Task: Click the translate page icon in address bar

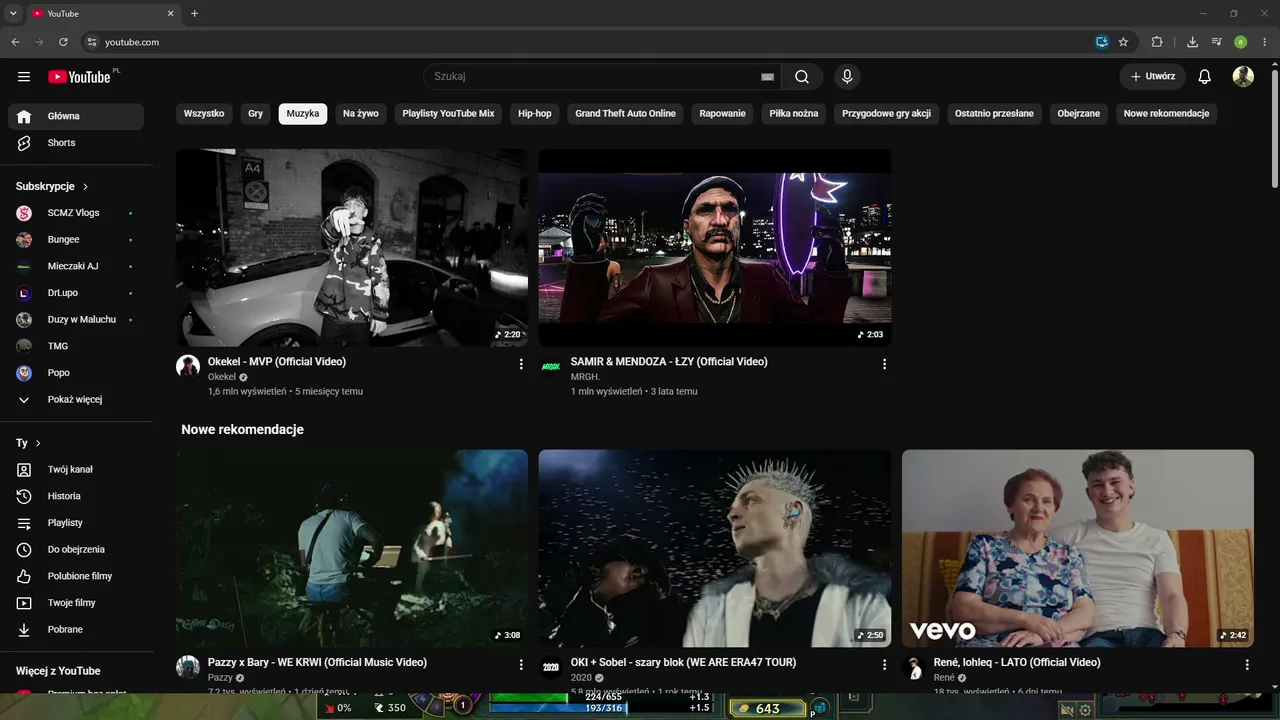Action: pyautogui.click(x=1101, y=42)
